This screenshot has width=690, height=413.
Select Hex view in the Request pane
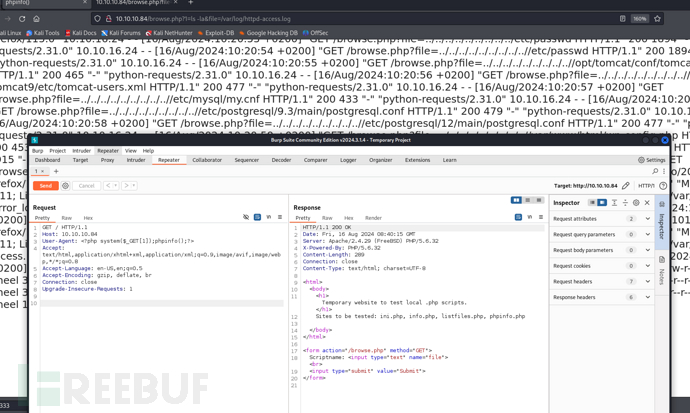(x=88, y=218)
